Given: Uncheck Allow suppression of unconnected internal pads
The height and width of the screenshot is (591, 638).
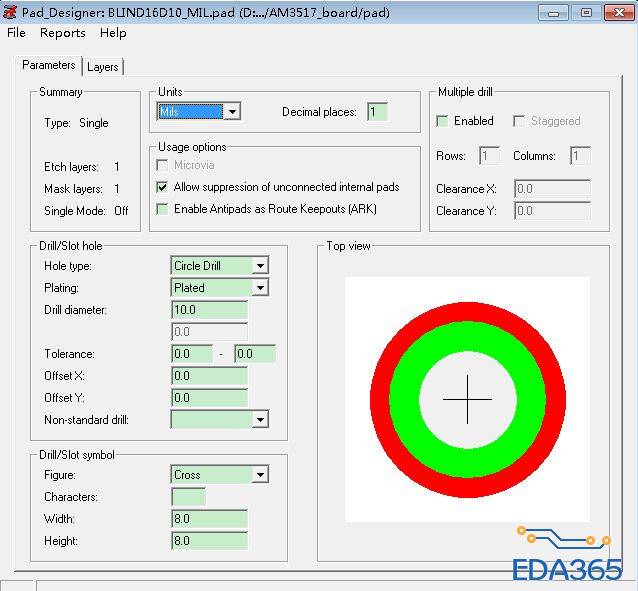Looking at the screenshot, I should click(x=162, y=187).
